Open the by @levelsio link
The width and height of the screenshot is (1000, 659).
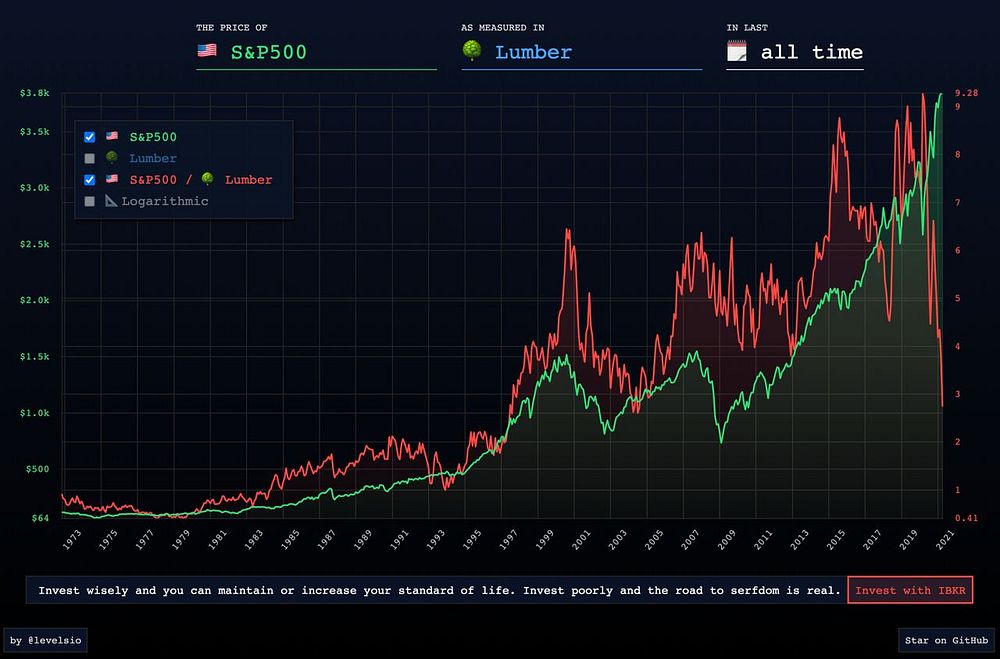tap(46, 640)
